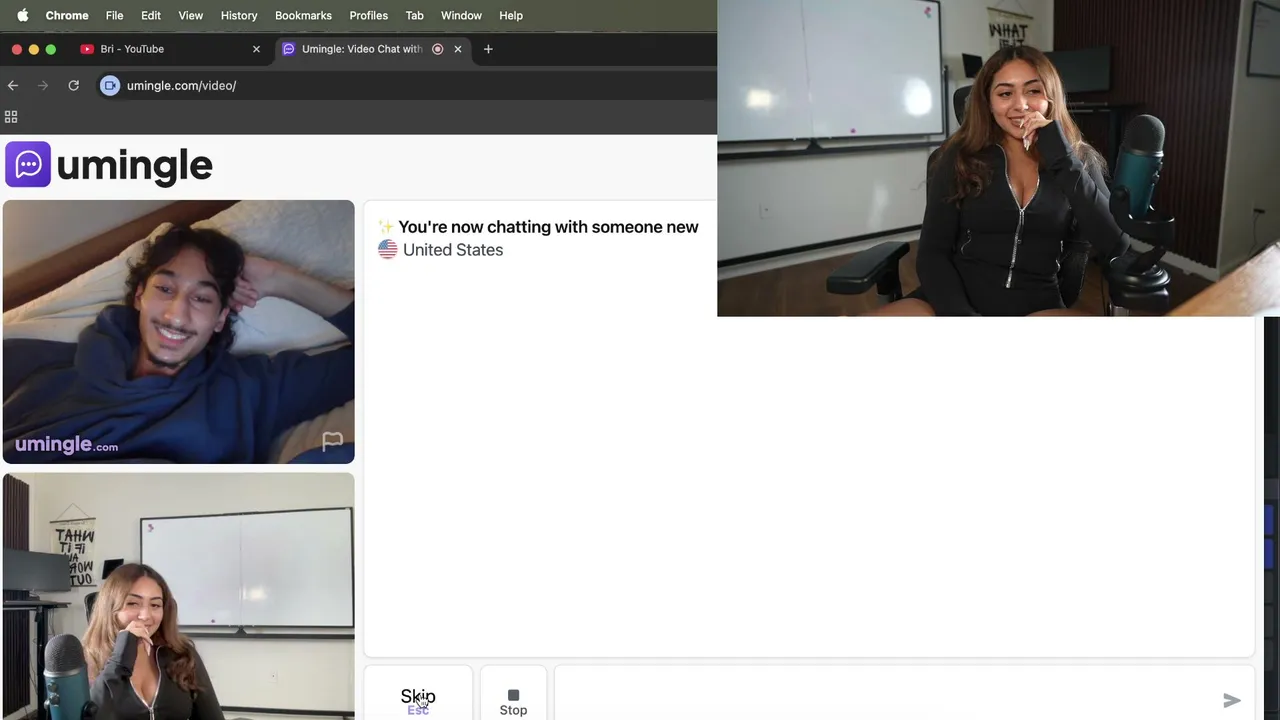The image size is (1280, 720).
Task: Open a new browser tab
Action: click(x=488, y=49)
